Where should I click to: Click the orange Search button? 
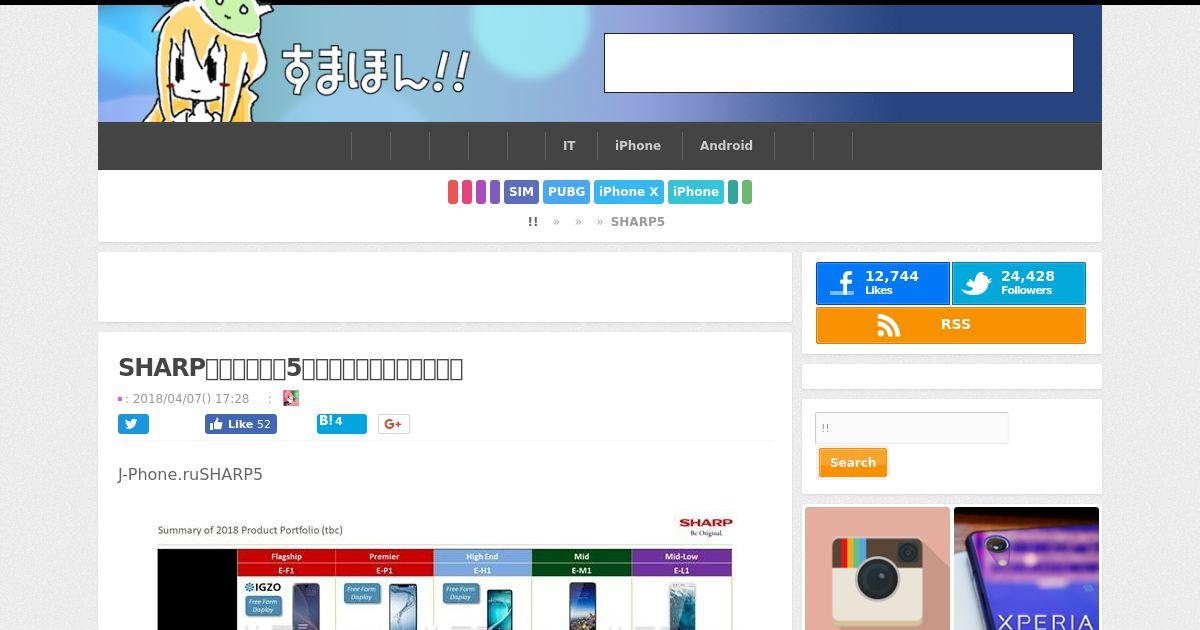(x=853, y=463)
